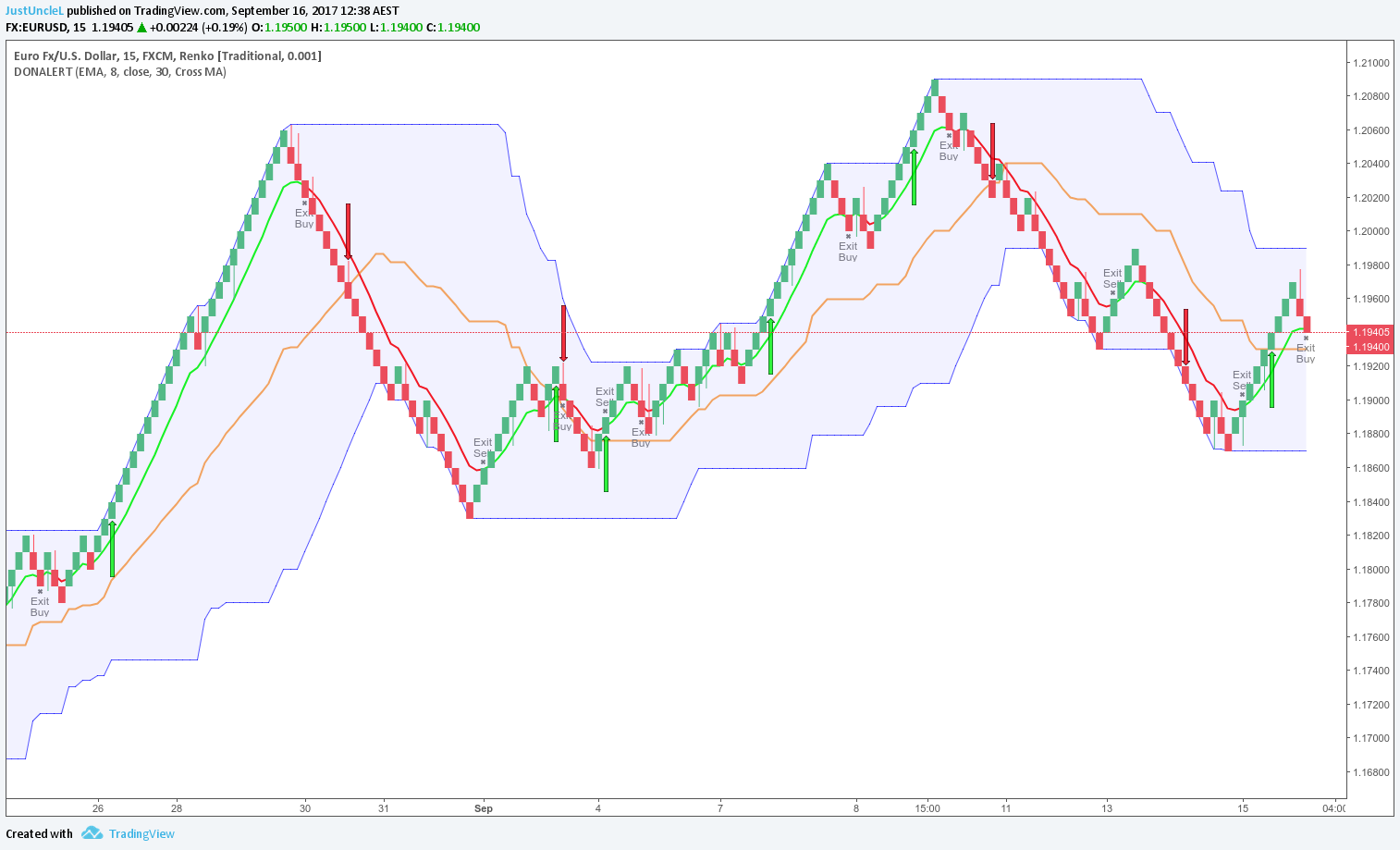This screenshot has height=850, width=1400.
Task: Click the 1.19800 price axis label
Action: click(1370, 265)
